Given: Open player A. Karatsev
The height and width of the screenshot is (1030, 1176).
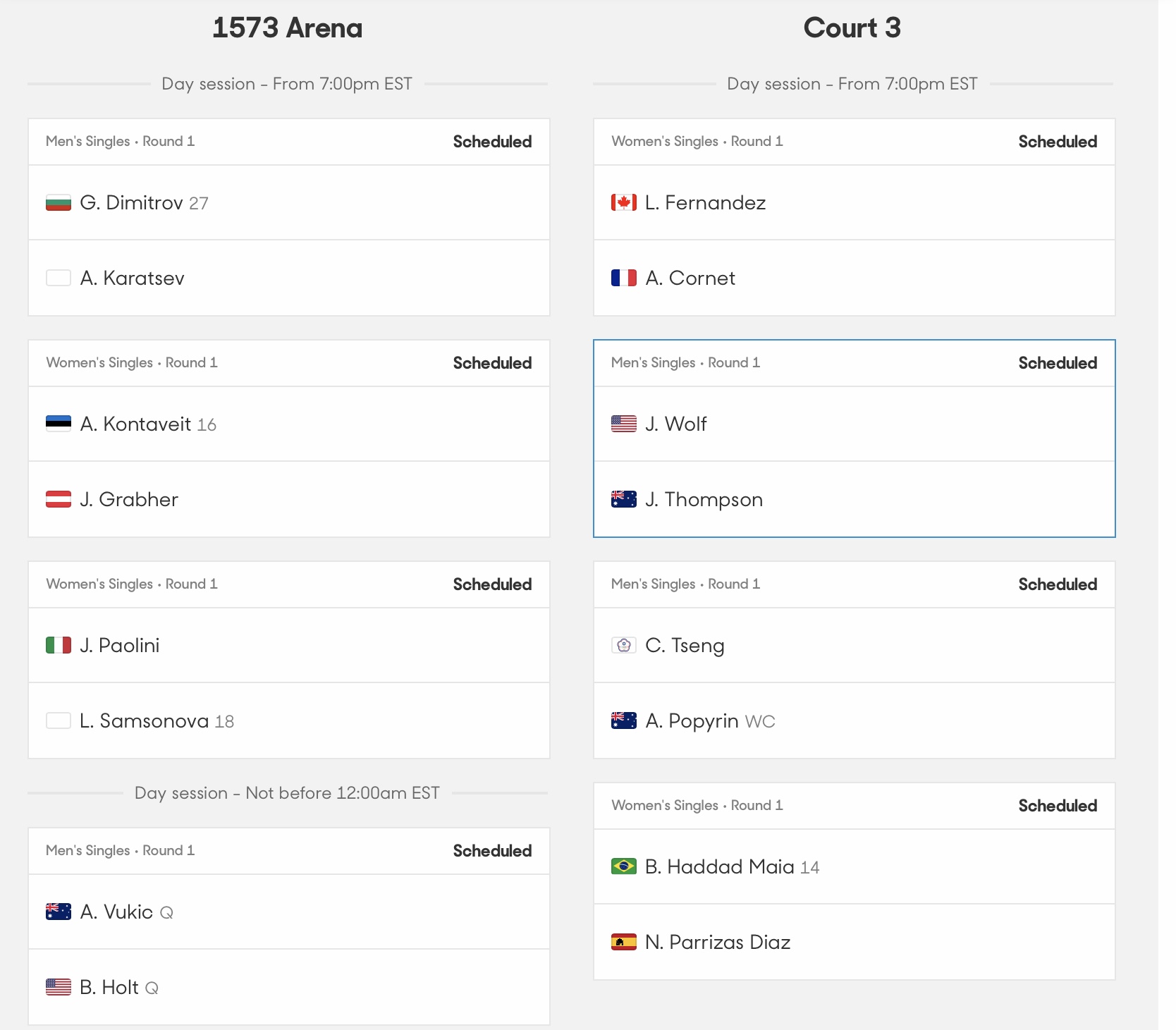Looking at the screenshot, I should 132,278.
